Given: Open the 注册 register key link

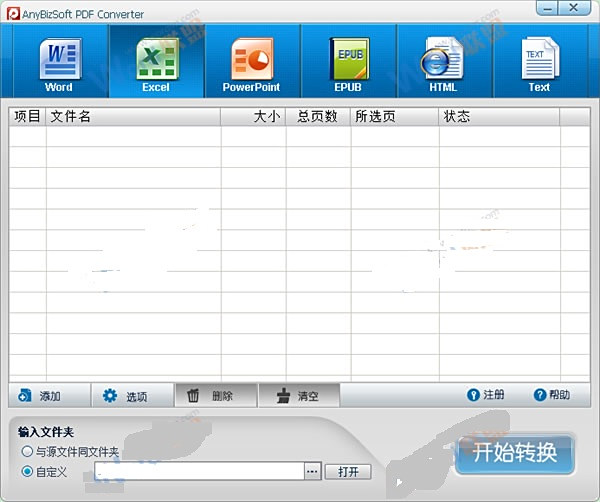Looking at the screenshot, I should click(485, 395).
